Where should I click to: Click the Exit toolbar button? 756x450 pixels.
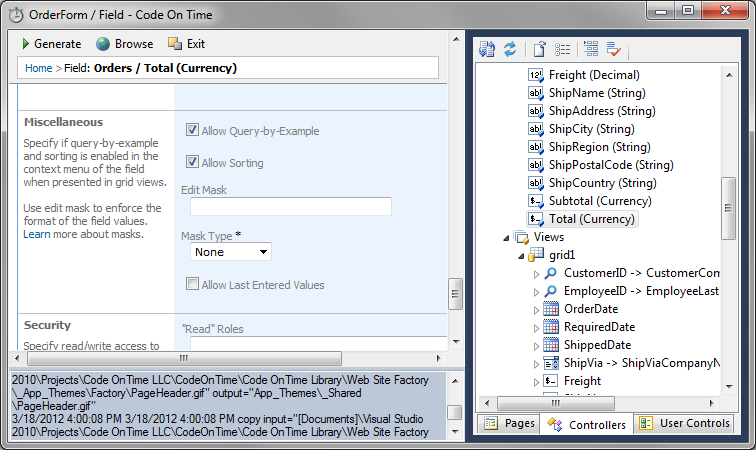point(186,44)
